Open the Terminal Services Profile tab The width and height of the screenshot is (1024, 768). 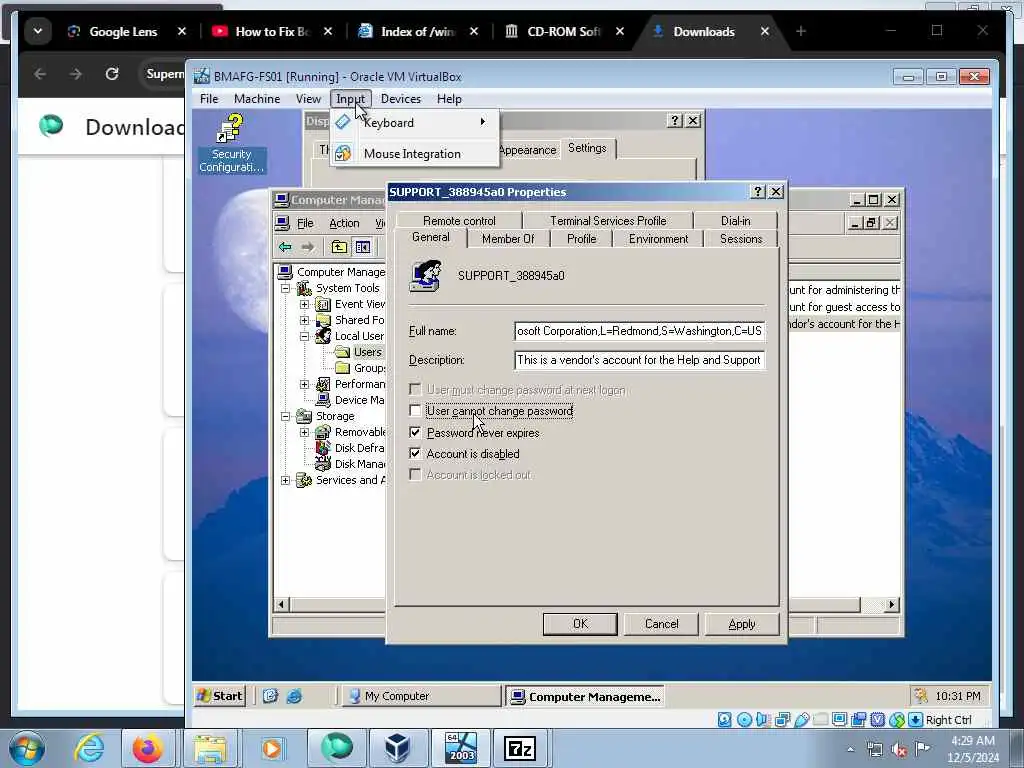click(608, 221)
